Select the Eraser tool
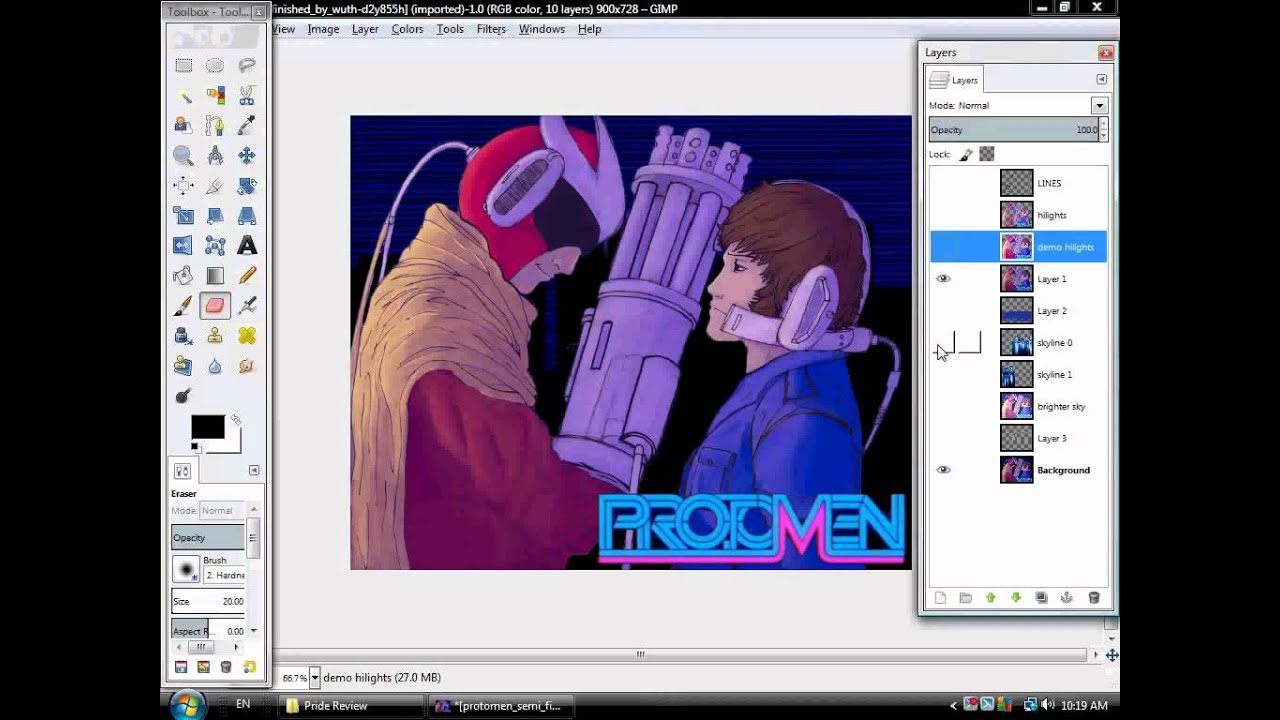The image size is (1280, 720). tap(215, 306)
